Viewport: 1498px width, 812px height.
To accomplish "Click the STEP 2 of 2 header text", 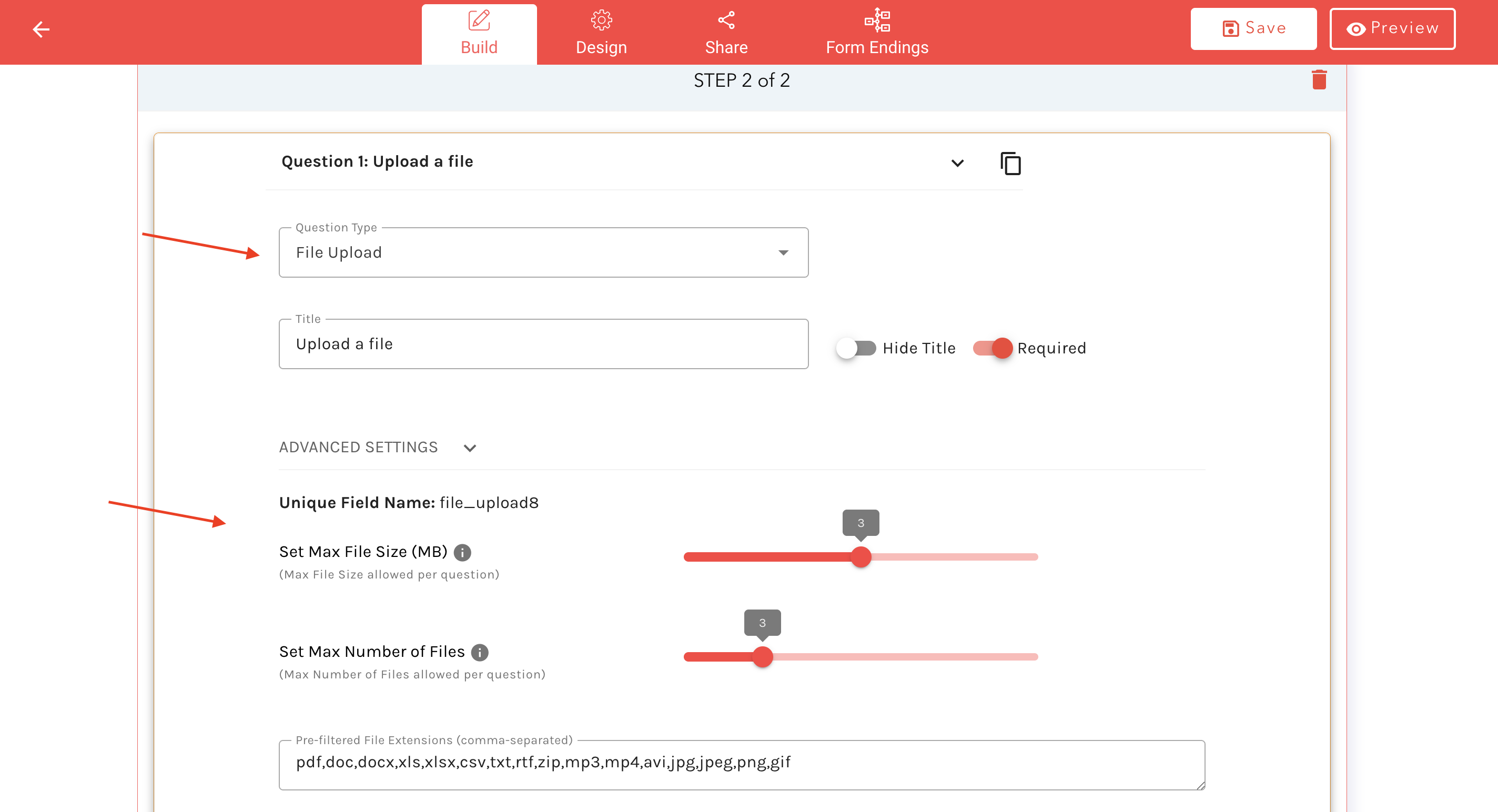I will tap(742, 80).
